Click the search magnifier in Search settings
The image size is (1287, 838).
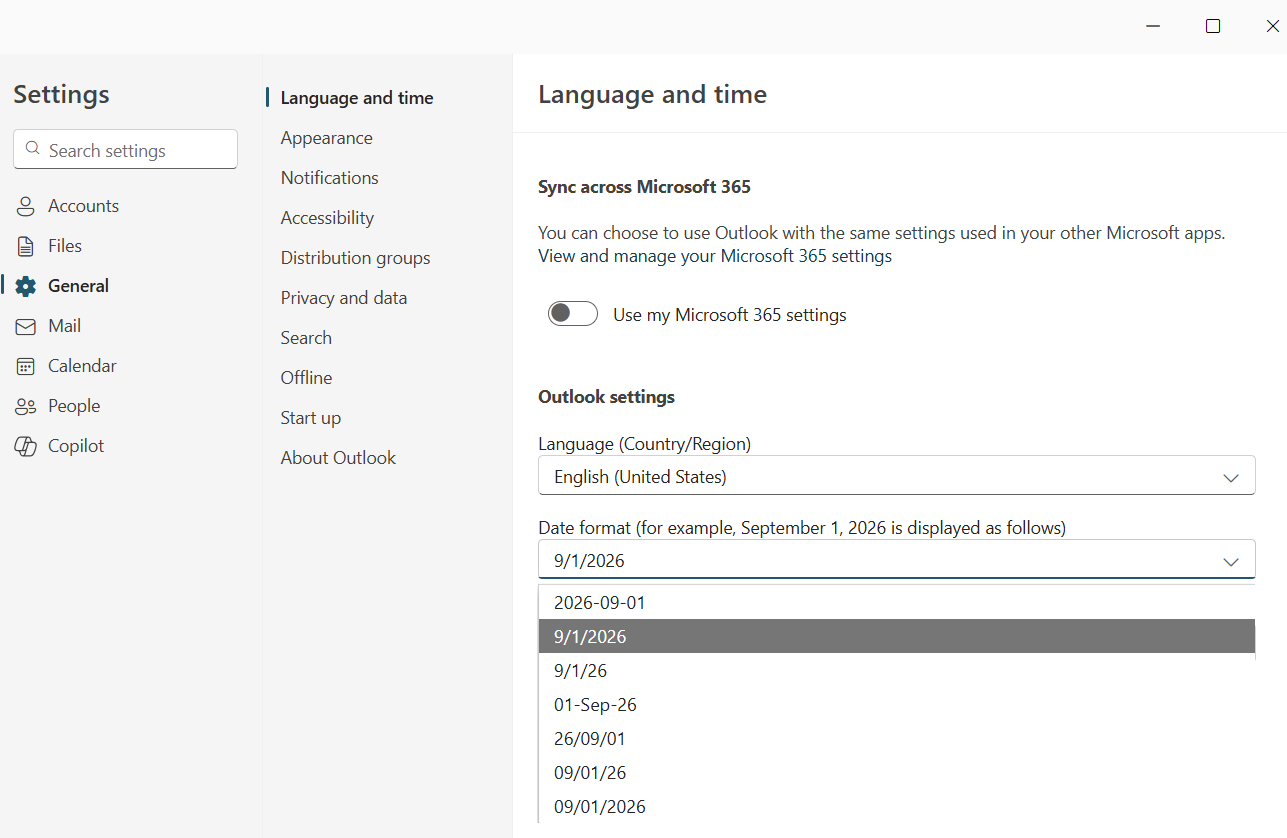pos(32,149)
